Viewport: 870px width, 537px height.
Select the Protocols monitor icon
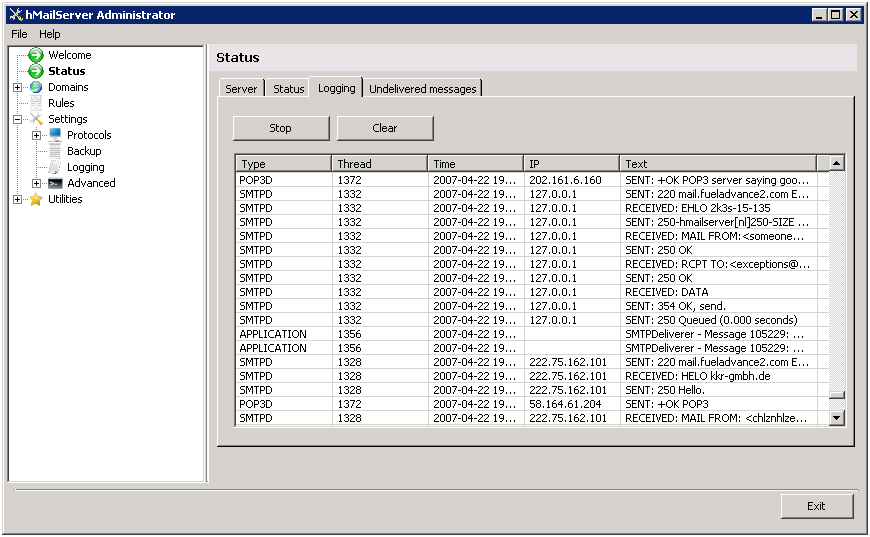[55, 135]
